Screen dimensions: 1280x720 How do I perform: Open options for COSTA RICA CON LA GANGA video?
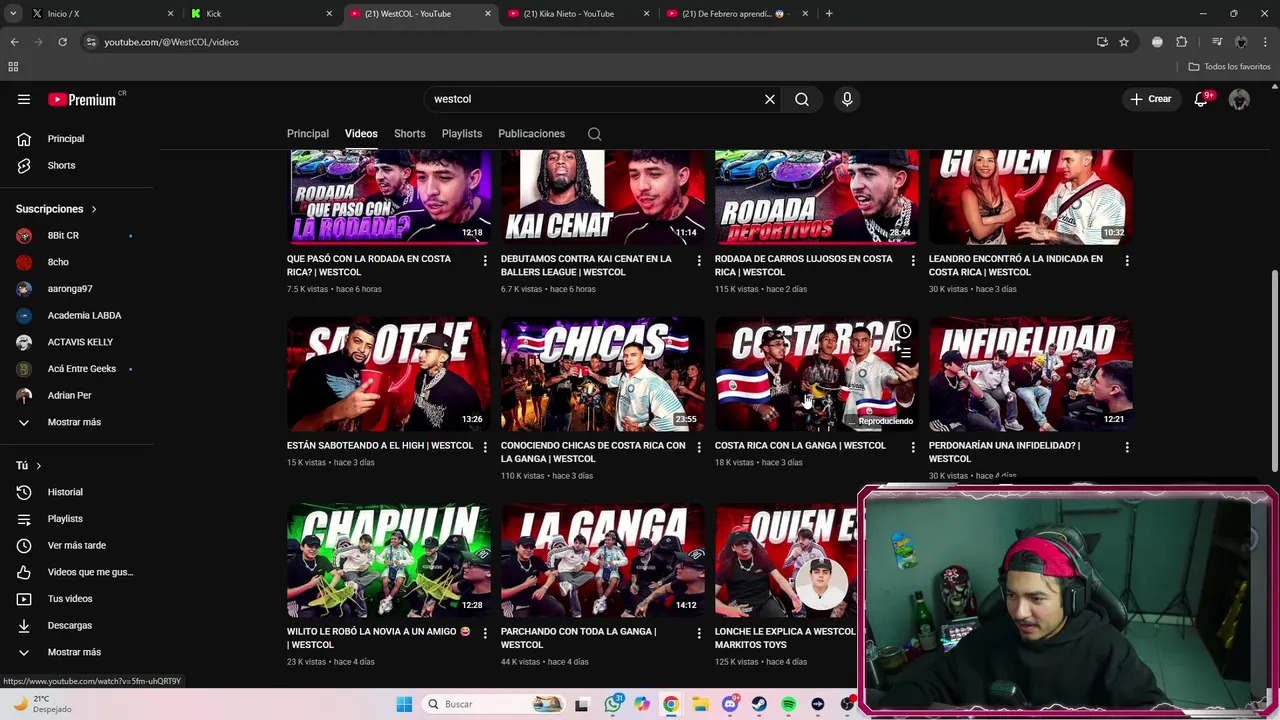pyautogui.click(x=913, y=447)
